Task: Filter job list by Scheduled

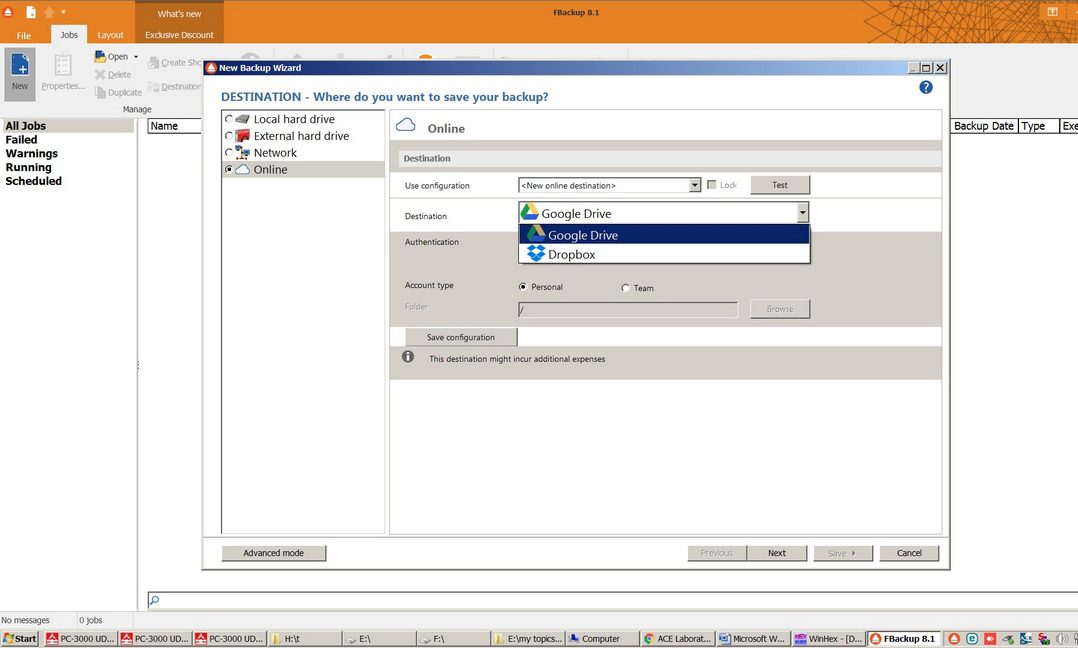Action: click(x=34, y=181)
